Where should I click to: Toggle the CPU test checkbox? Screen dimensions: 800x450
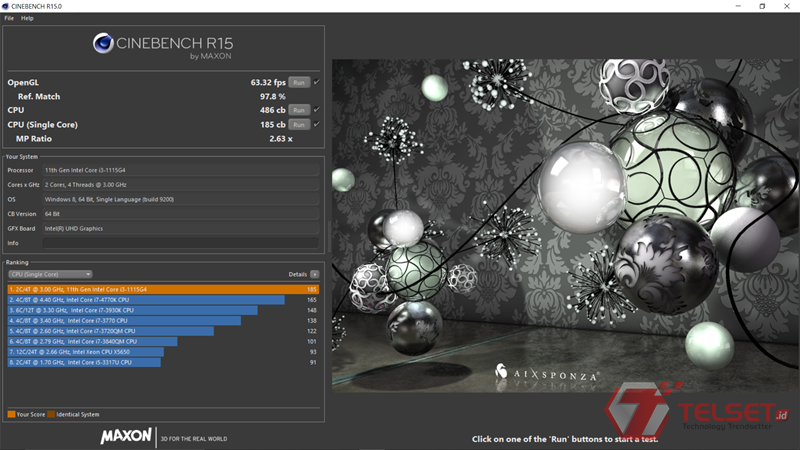pyautogui.click(x=317, y=109)
